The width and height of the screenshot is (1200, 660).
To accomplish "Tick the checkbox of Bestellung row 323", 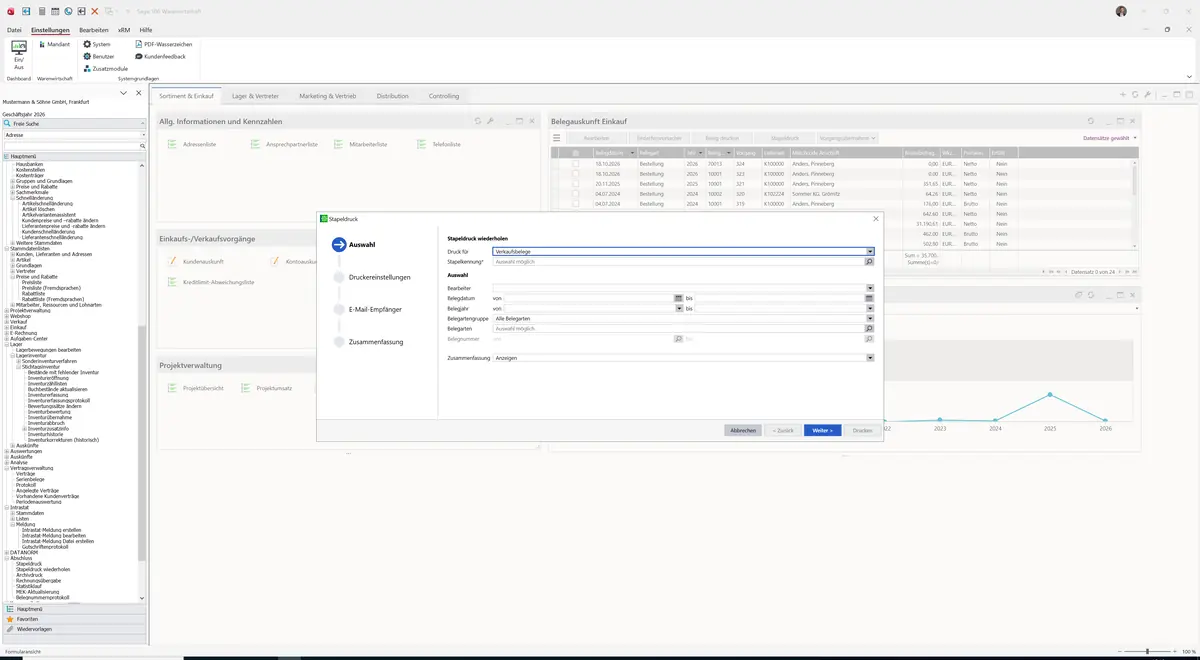I will click(575, 174).
